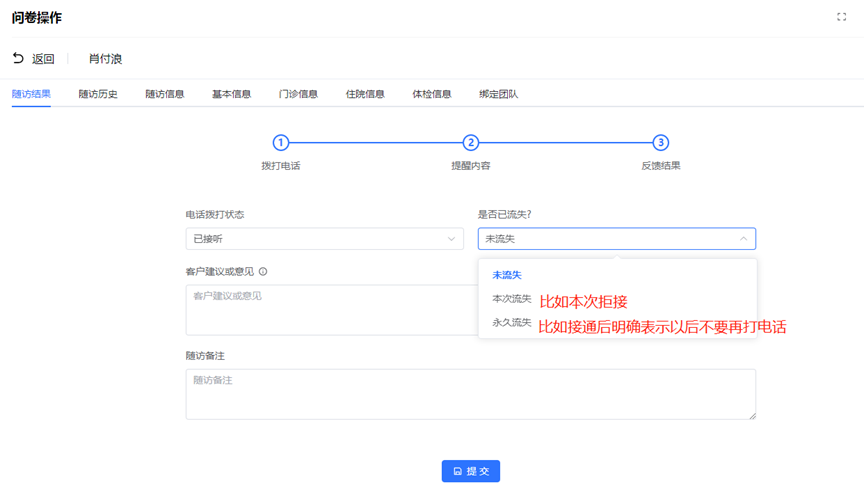Image resolution: width=864 pixels, height=486 pixels.
Task: Click into the 客户建议或意见 text area
Action: 332,310
